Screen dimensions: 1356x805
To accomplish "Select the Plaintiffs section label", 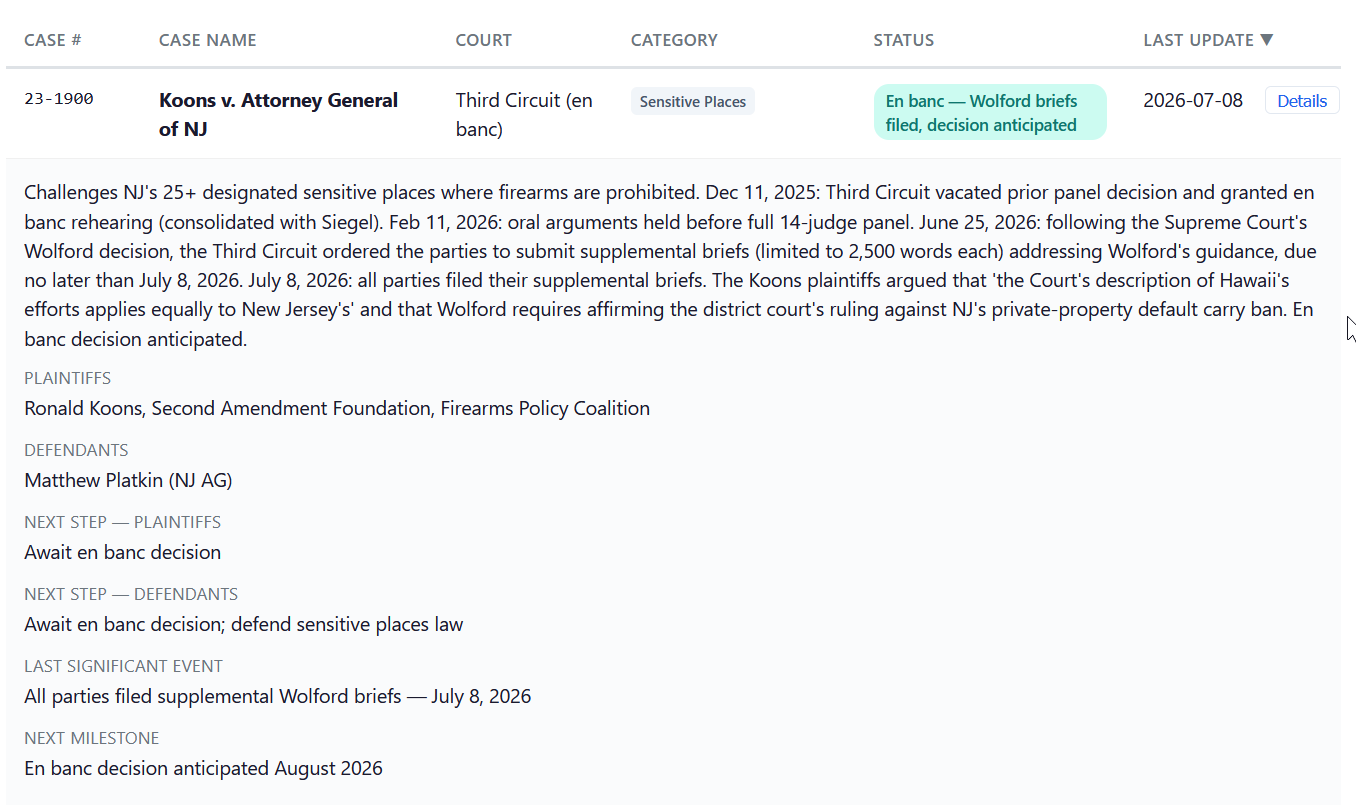I will [68, 378].
